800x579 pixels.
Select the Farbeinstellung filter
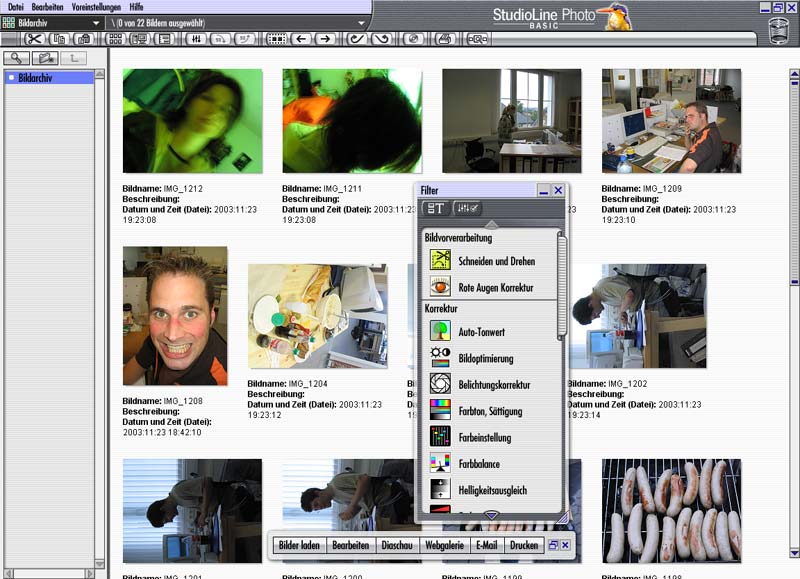coord(470,437)
